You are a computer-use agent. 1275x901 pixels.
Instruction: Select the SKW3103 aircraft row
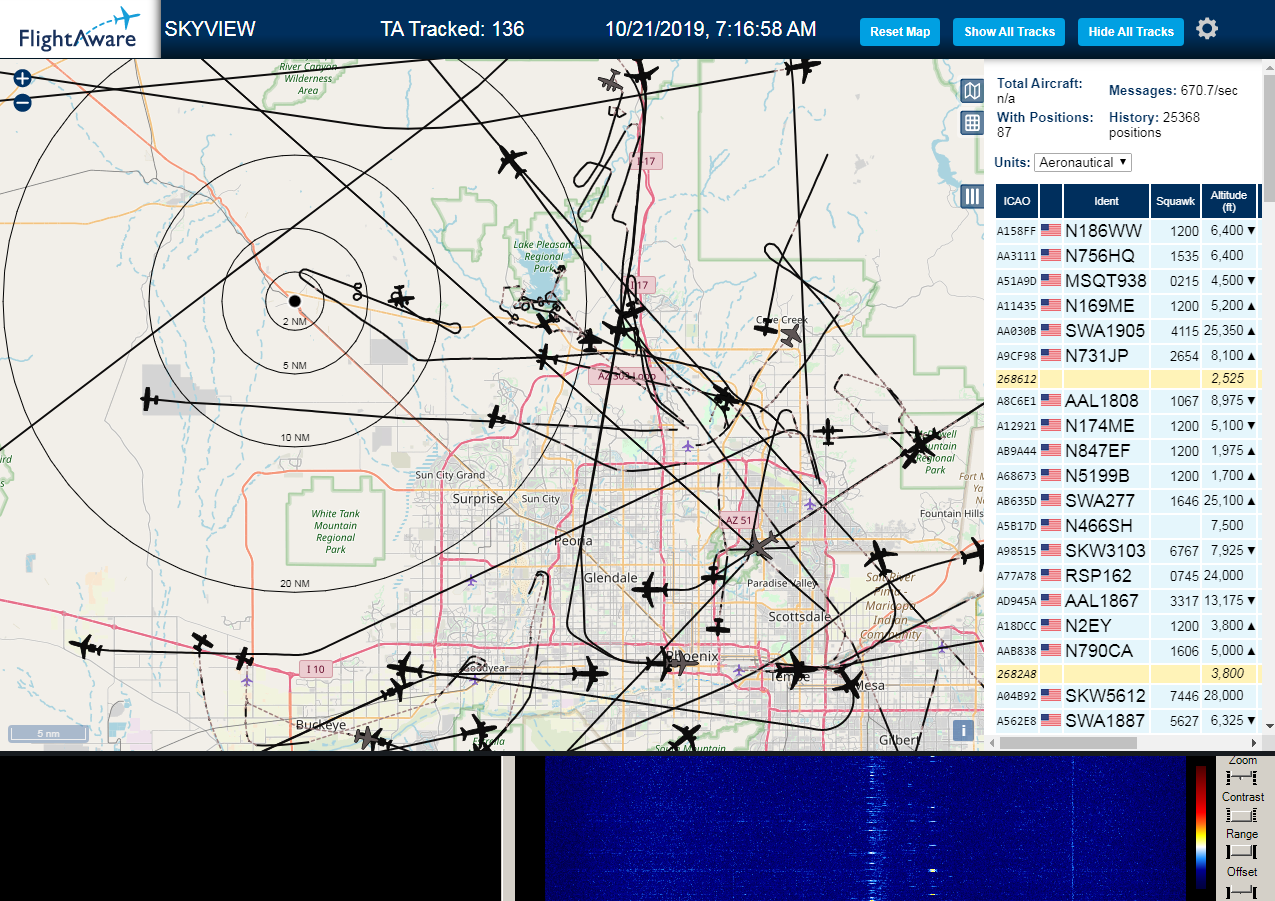(1129, 551)
